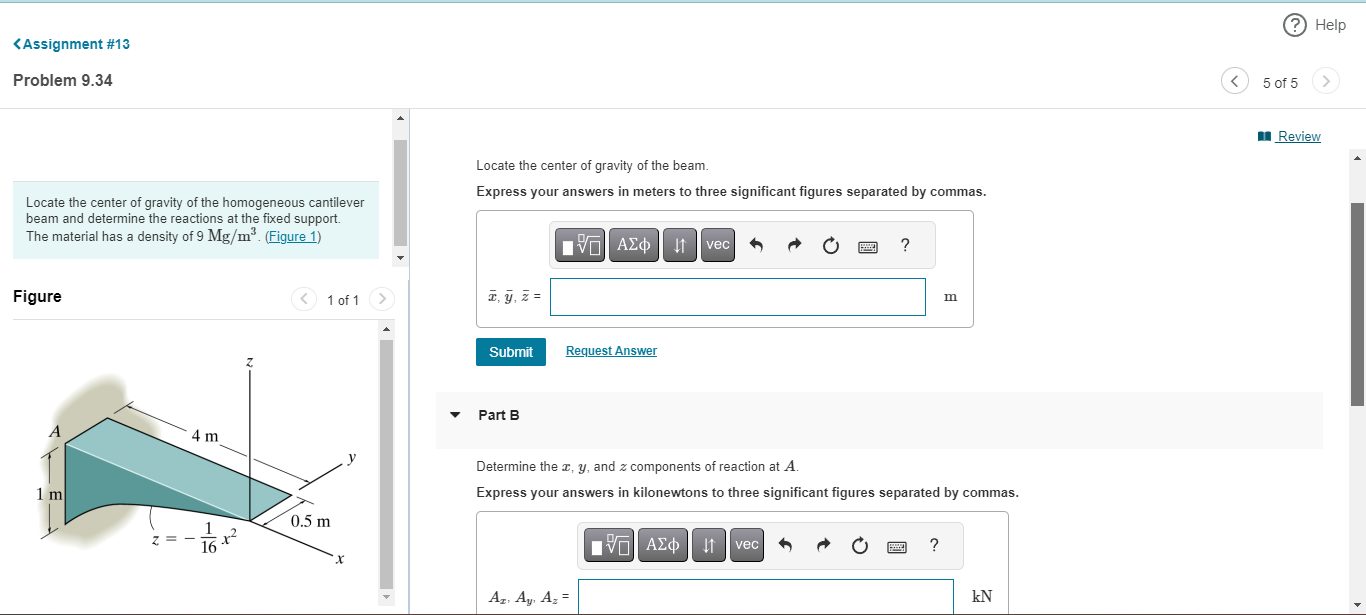Screen dimensions: 1366x615
Task: Click Request Answer link
Action: (x=611, y=351)
